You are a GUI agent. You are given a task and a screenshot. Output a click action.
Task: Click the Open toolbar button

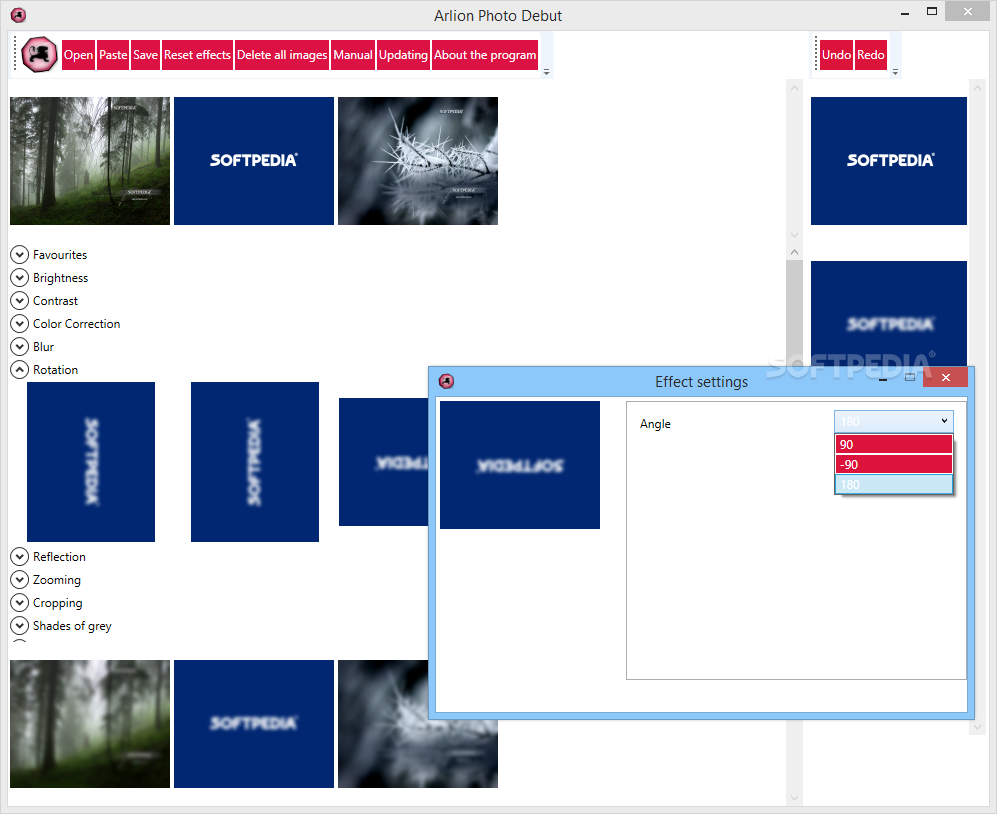(x=78, y=55)
